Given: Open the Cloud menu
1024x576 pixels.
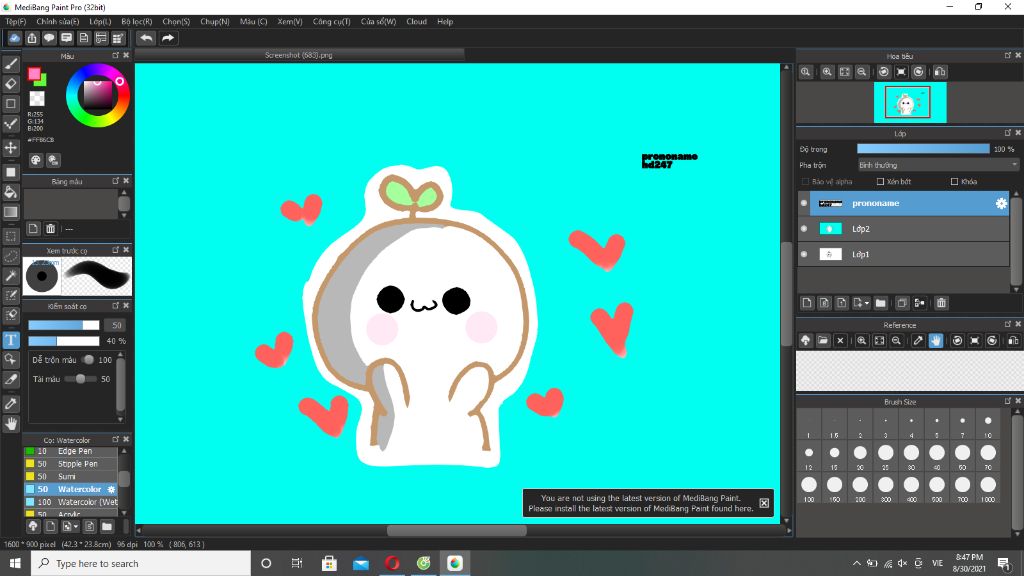Looking at the screenshot, I should [416, 21].
